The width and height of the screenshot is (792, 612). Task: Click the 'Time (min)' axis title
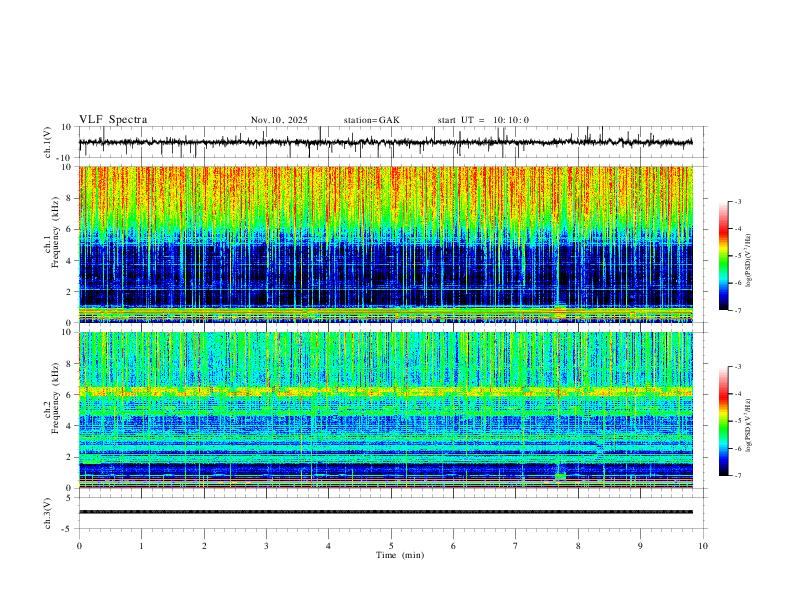(x=400, y=555)
